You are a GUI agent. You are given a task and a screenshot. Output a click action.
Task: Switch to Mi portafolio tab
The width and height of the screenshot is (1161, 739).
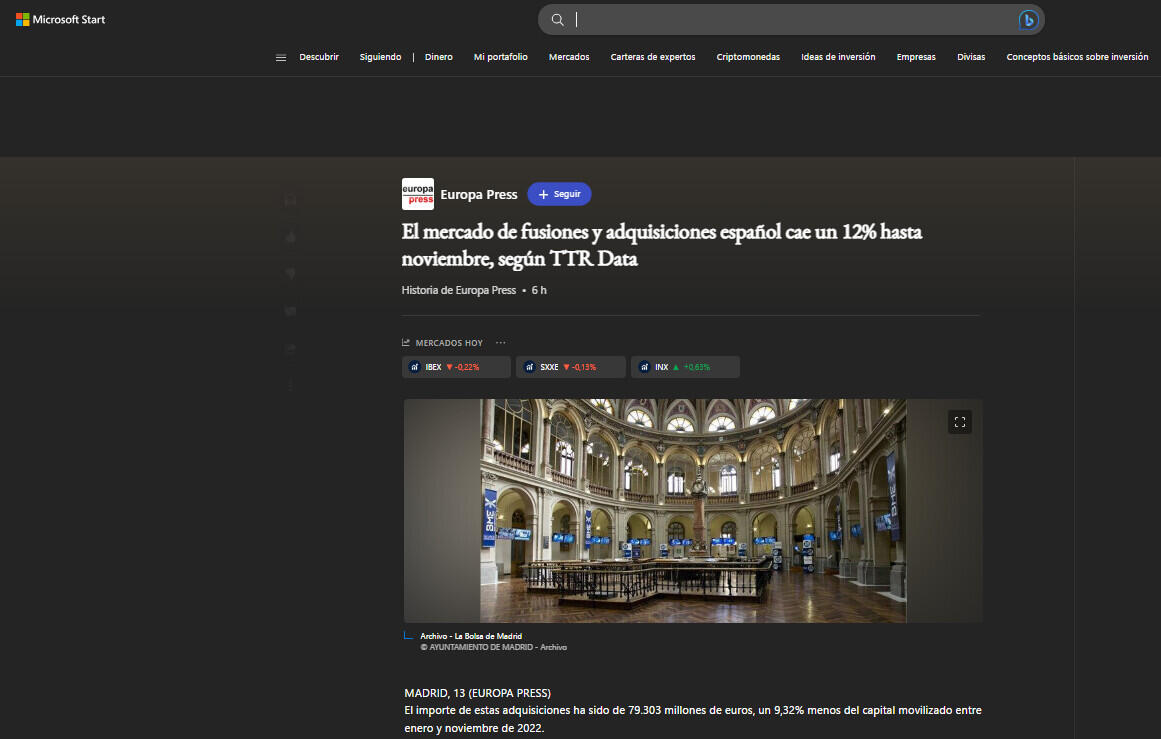click(500, 57)
